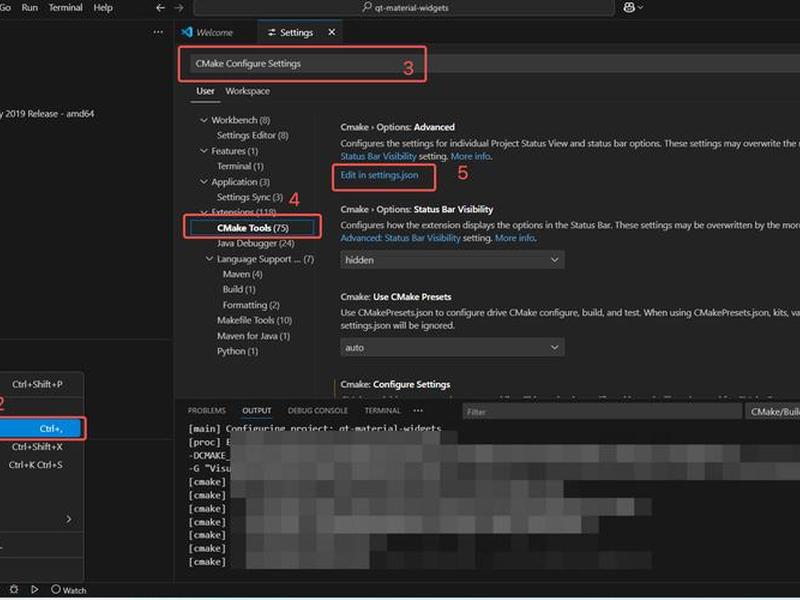800x600 pixels.
Task: Switch to the OUTPUT panel tab
Action: click(x=257, y=411)
